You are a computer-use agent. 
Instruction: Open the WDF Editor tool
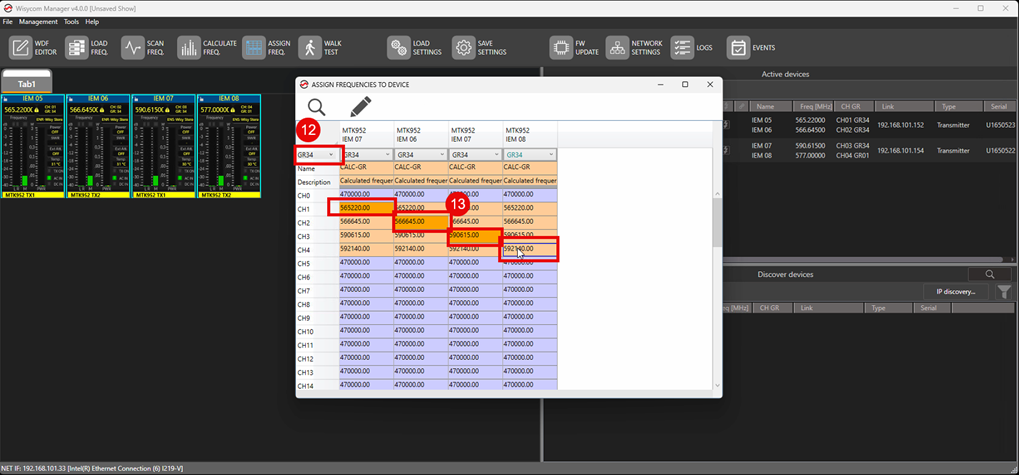pyautogui.click(x=21, y=47)
